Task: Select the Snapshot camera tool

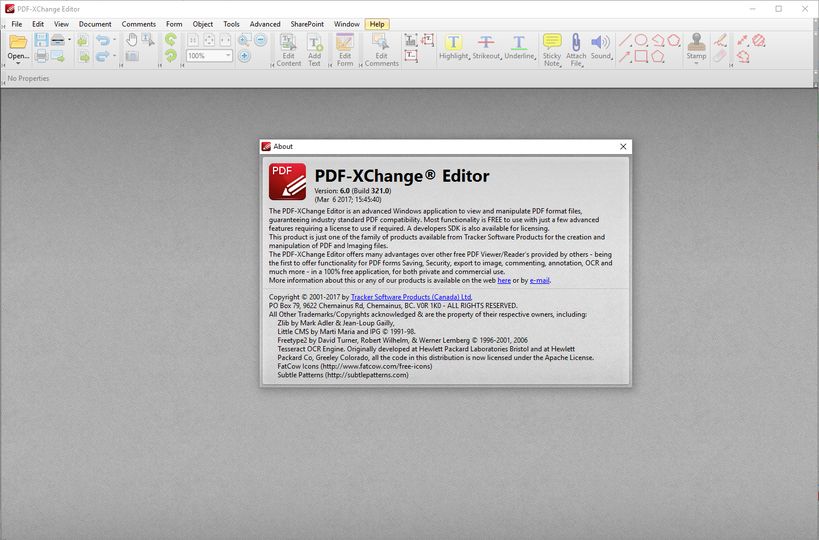Action: (x=132, y=56)
